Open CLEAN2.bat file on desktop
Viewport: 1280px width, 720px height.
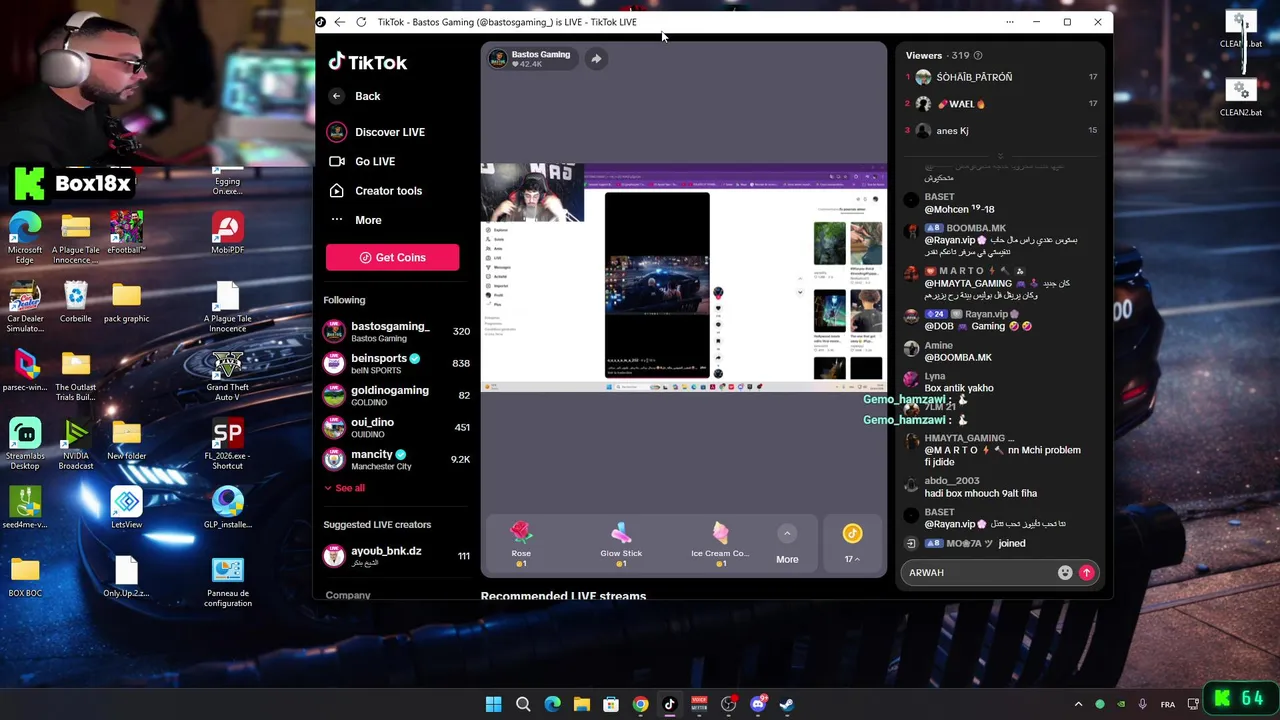[x=1240, y=98]
